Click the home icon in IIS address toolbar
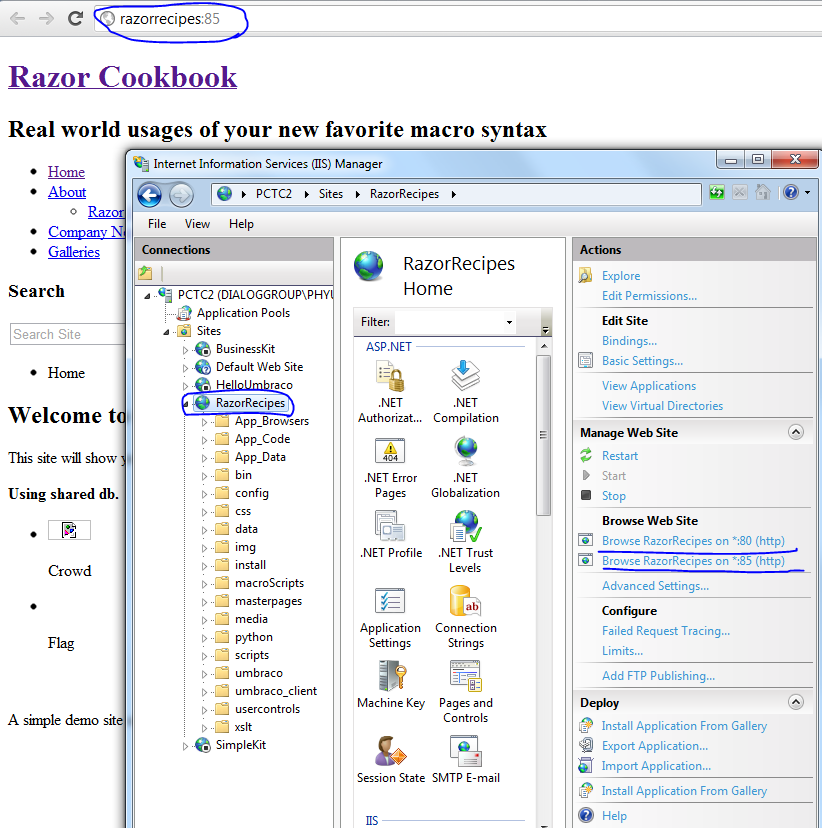822x828 pixels. click(762, 193)
